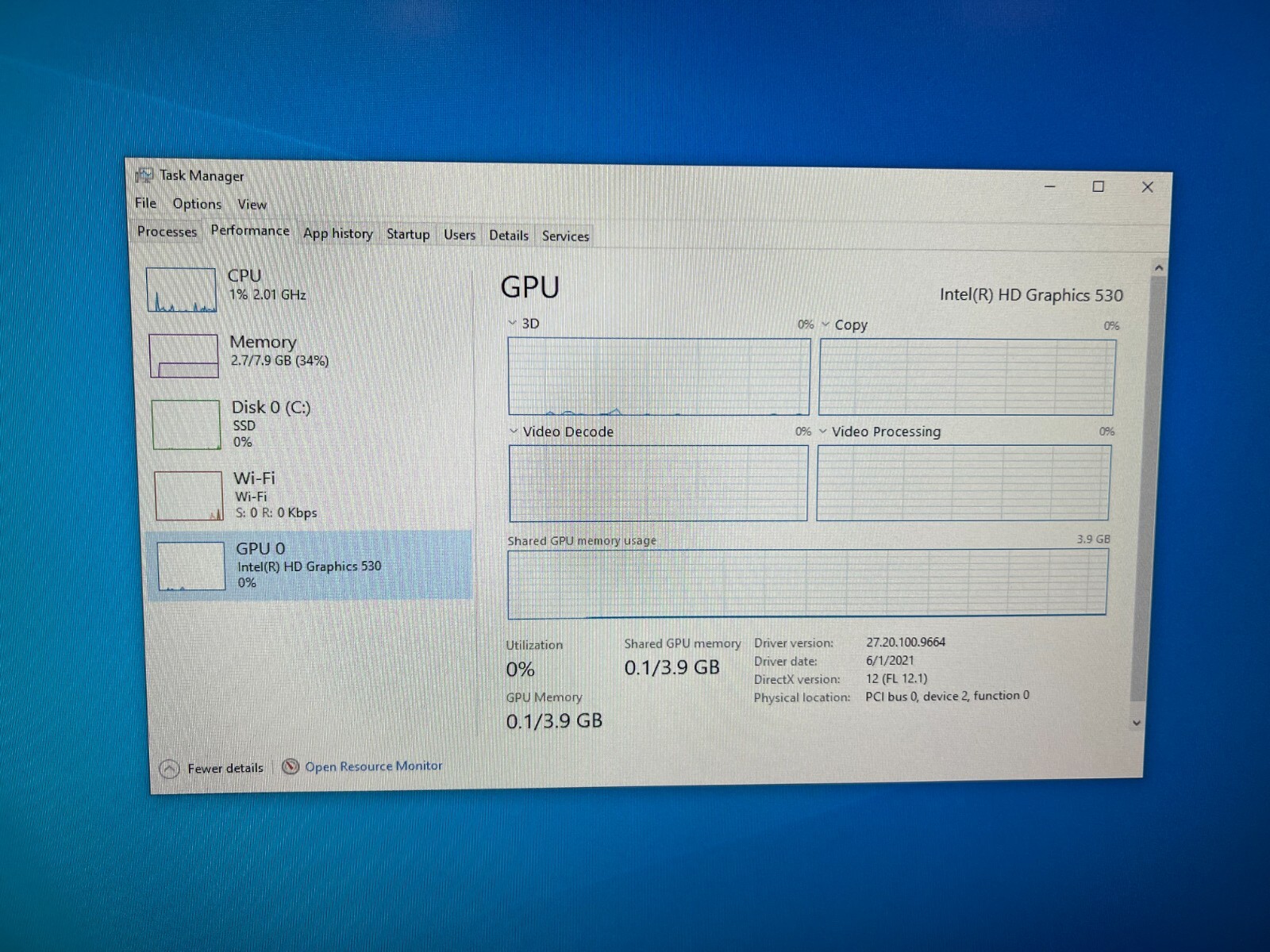Click driver version 27.20.100.9664 value
Image resolution: width=1270 pixels, height=952 pixels.
906,643
